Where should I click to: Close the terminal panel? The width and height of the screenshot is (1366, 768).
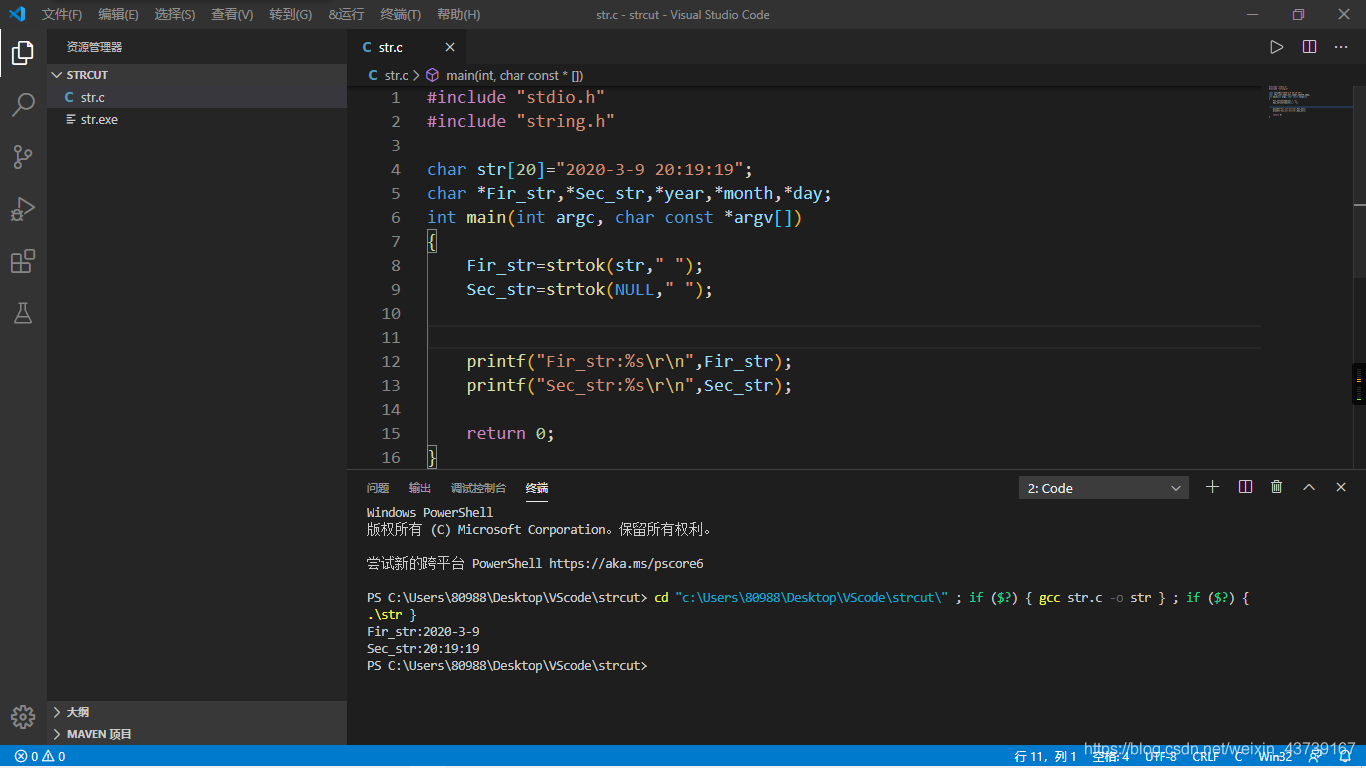point(1341,487)
